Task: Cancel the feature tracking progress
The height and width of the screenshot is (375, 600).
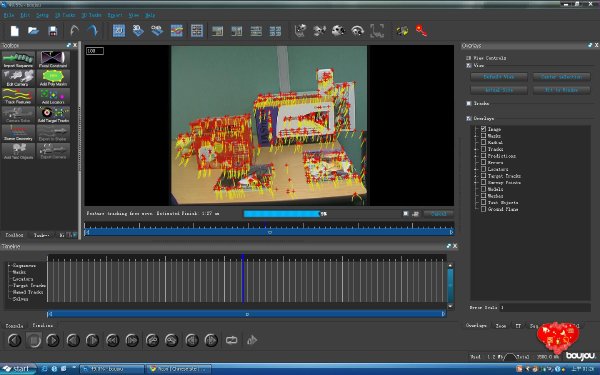Action: 439,214
